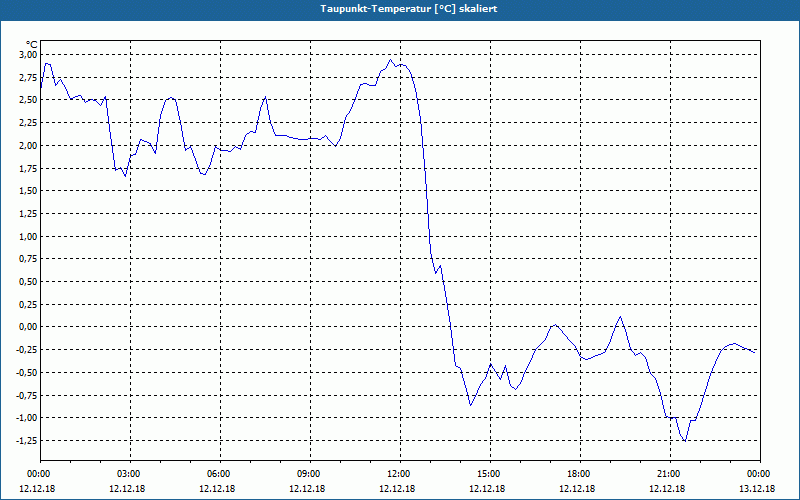This screenshot has width=800, height=500.
Task: Click the 12.12.18 date under 12:00
Action: (x=397, y=489)
